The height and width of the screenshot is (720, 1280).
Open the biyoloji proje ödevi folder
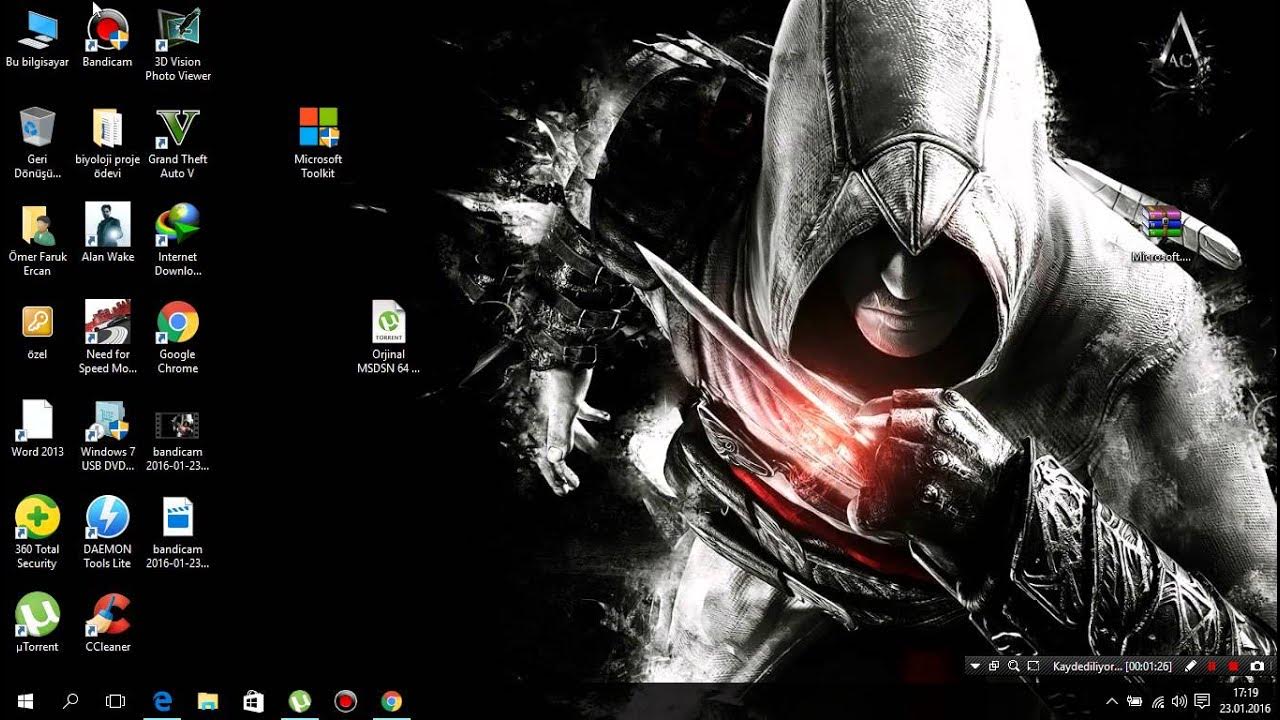(x=107, y=142)
